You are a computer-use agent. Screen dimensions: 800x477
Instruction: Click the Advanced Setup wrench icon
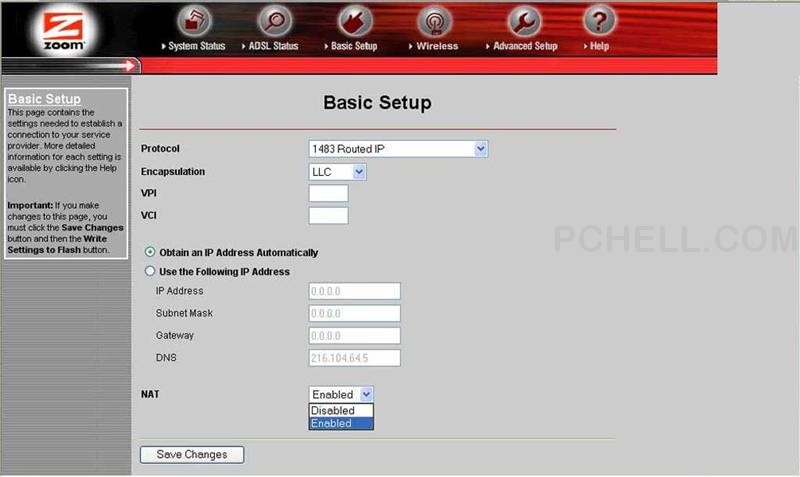(x=523, y=21)
